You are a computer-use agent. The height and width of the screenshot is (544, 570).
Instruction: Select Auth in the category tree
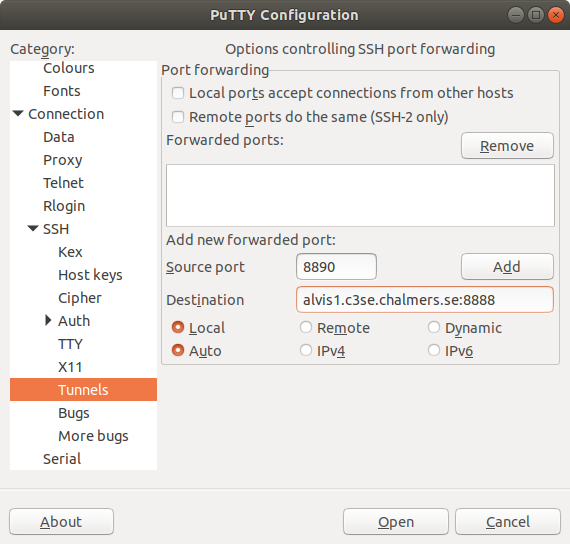[74, 321]
